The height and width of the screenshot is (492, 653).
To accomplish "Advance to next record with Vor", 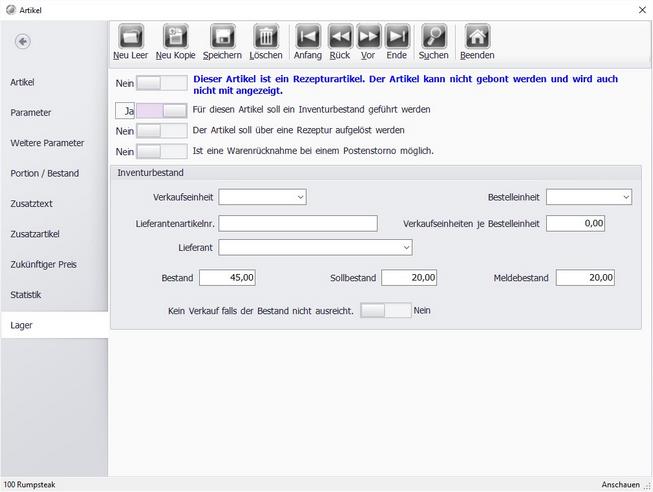I will (368, 37).
